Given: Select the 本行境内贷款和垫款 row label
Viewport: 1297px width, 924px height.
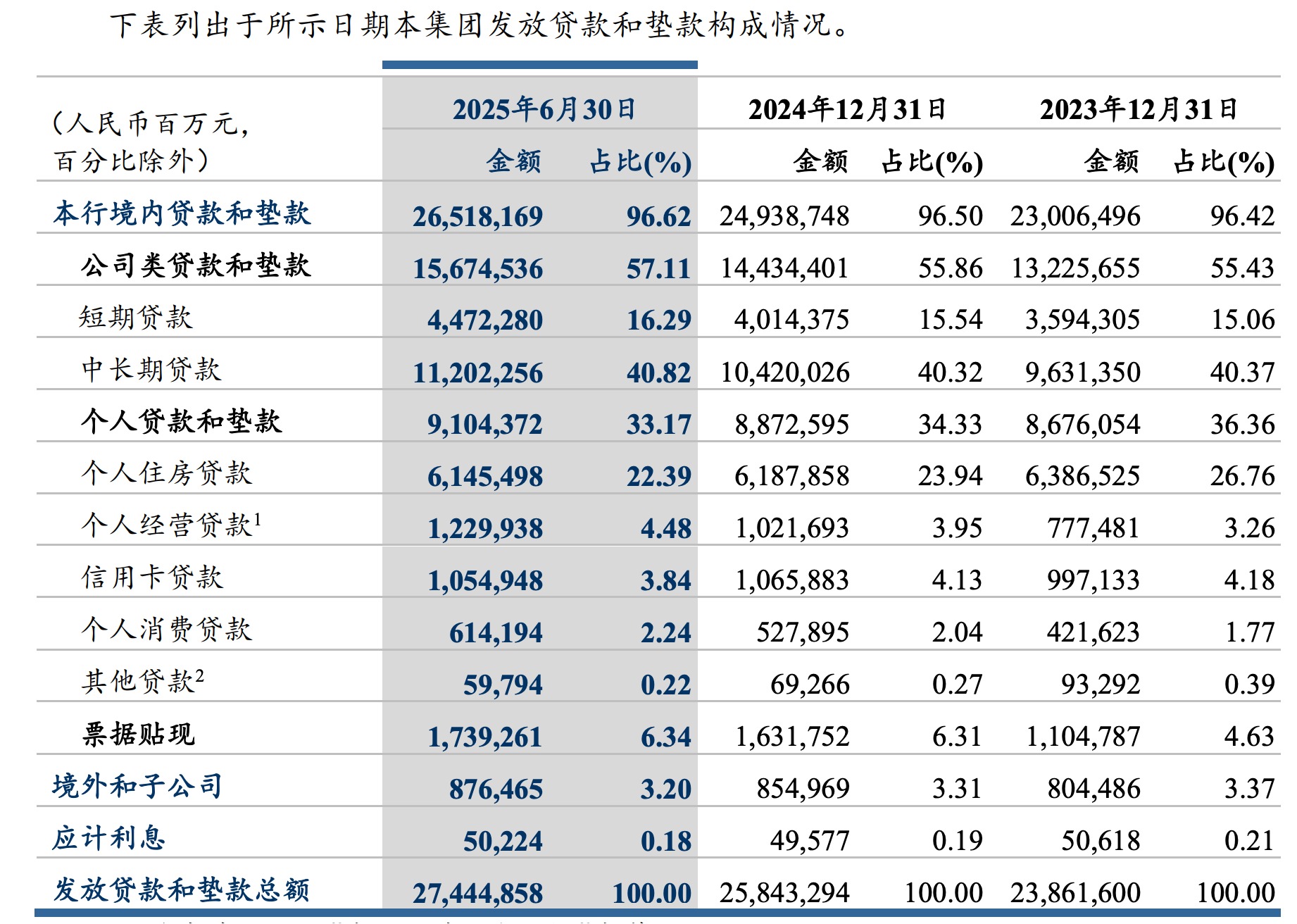Looking at the screenshot, I should (182, 213).
